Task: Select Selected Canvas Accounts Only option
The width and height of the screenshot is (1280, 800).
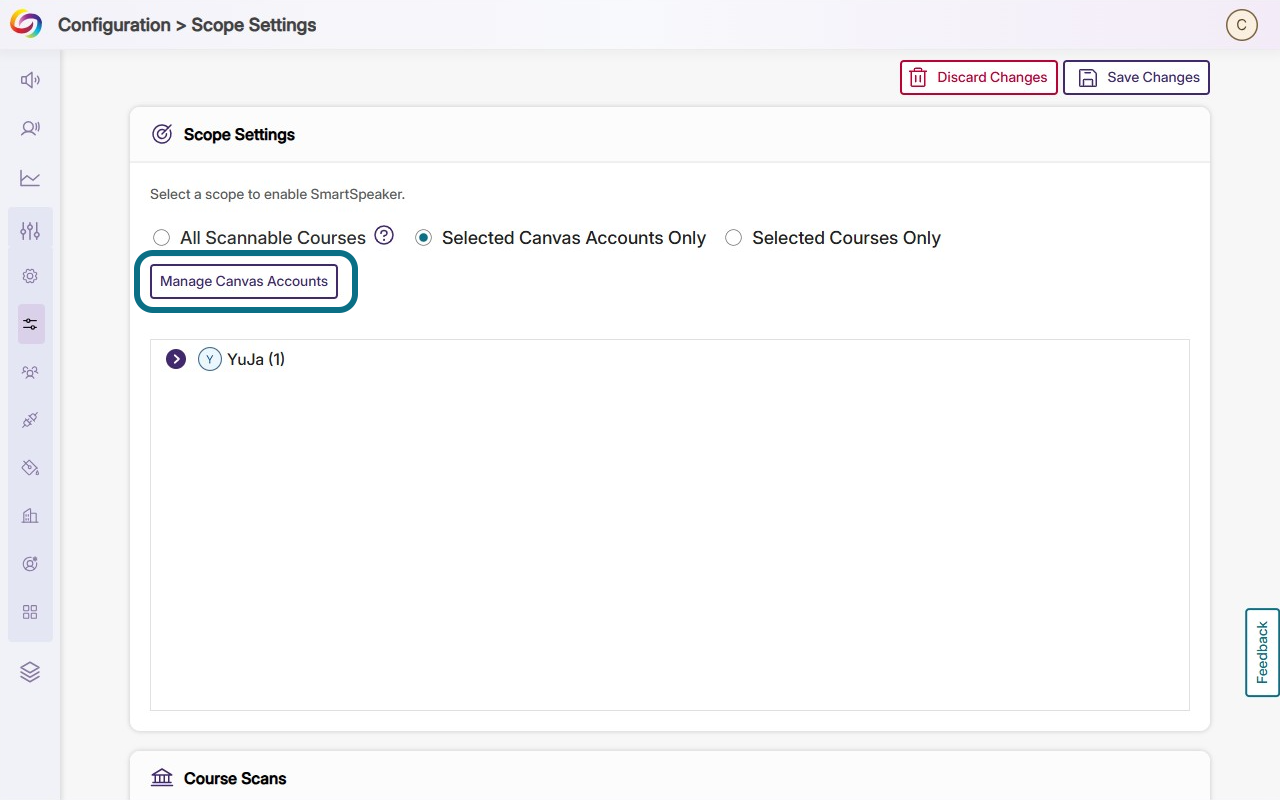Action: [x=423, y=238]
